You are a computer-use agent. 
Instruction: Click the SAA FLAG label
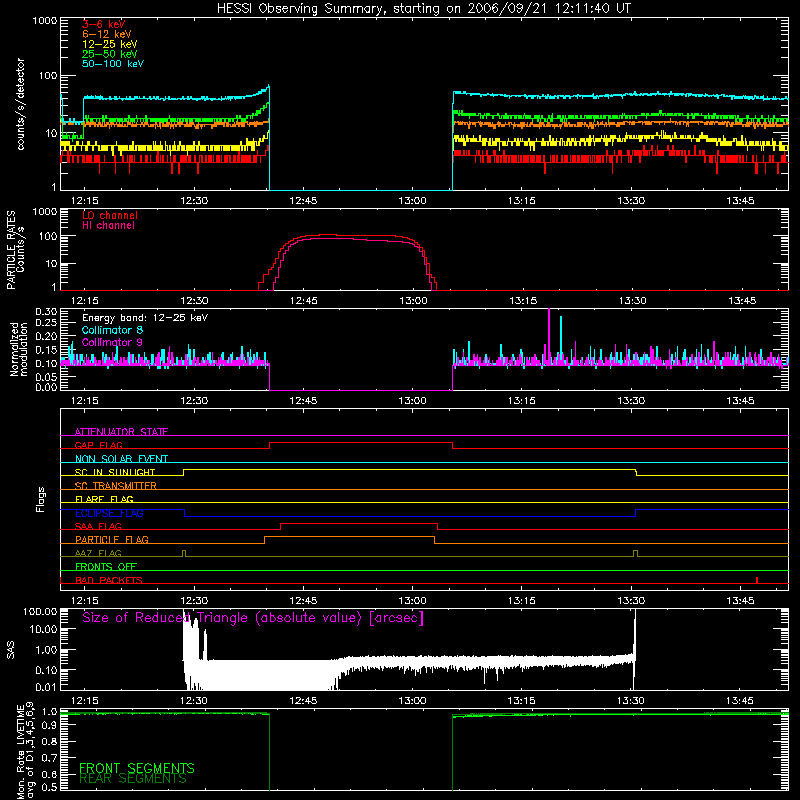(x=98, y=526)
